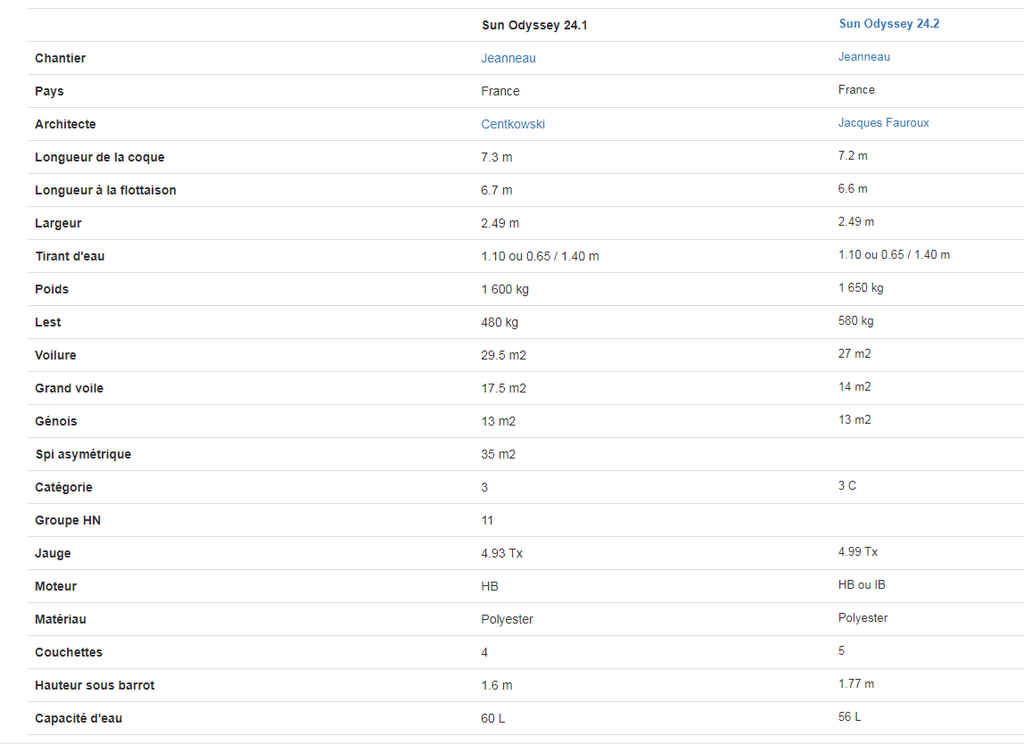
Task: Select the Architecte row label
Action: [65, 124]
